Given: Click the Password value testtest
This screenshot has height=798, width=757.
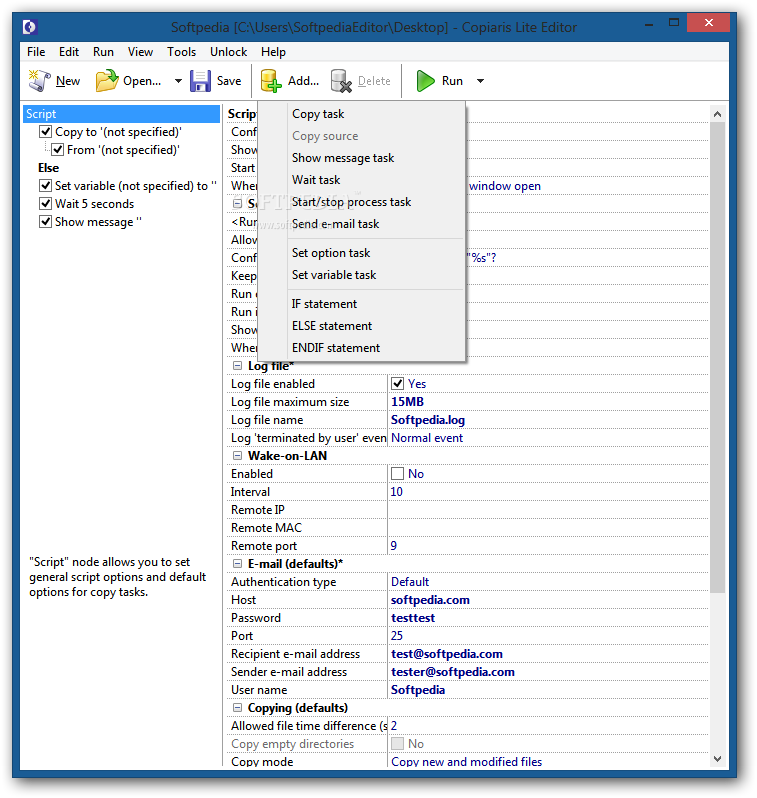Looking at the screenshot, I should pyautogui.click(x=413, y=618).
